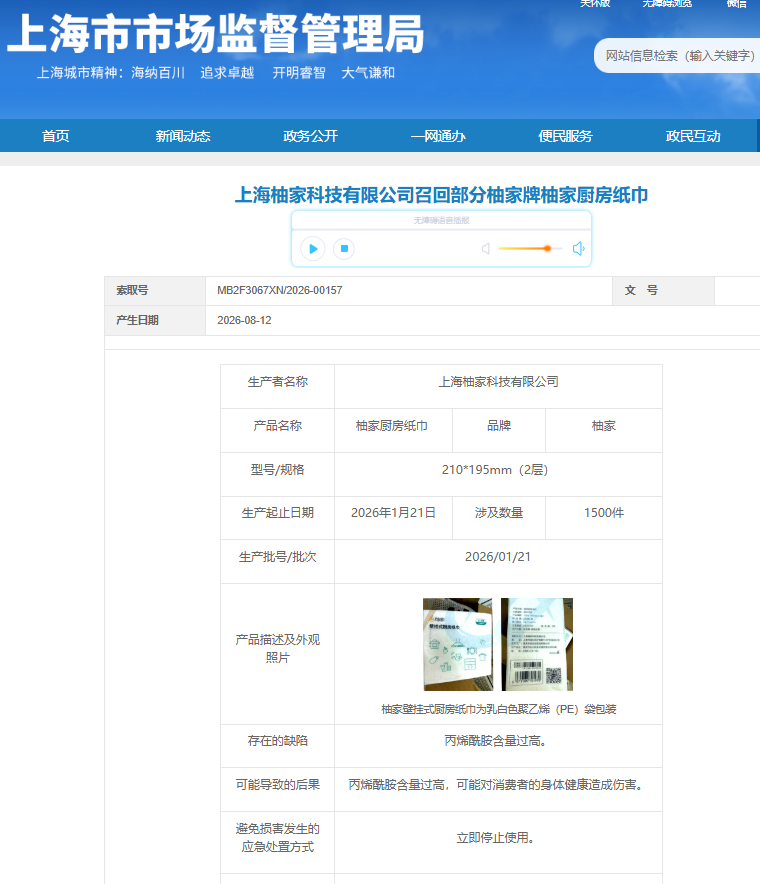Click the high-volume speaker icon
The height and width of the screenshot is (884, 760).
point(578,249)
